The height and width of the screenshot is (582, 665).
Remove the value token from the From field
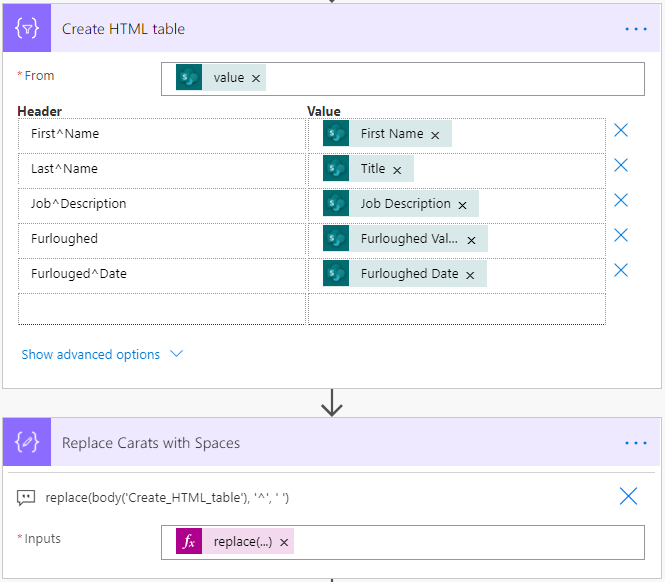click(x=256, y=78)
